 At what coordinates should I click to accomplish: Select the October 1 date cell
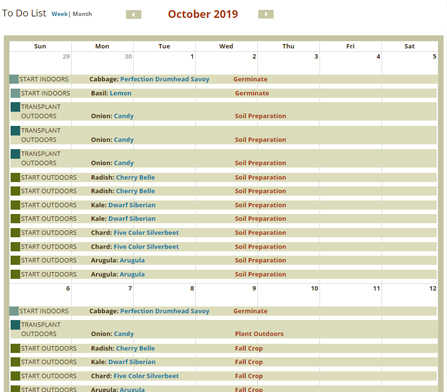pyautogui.click(x=164, y=63)
